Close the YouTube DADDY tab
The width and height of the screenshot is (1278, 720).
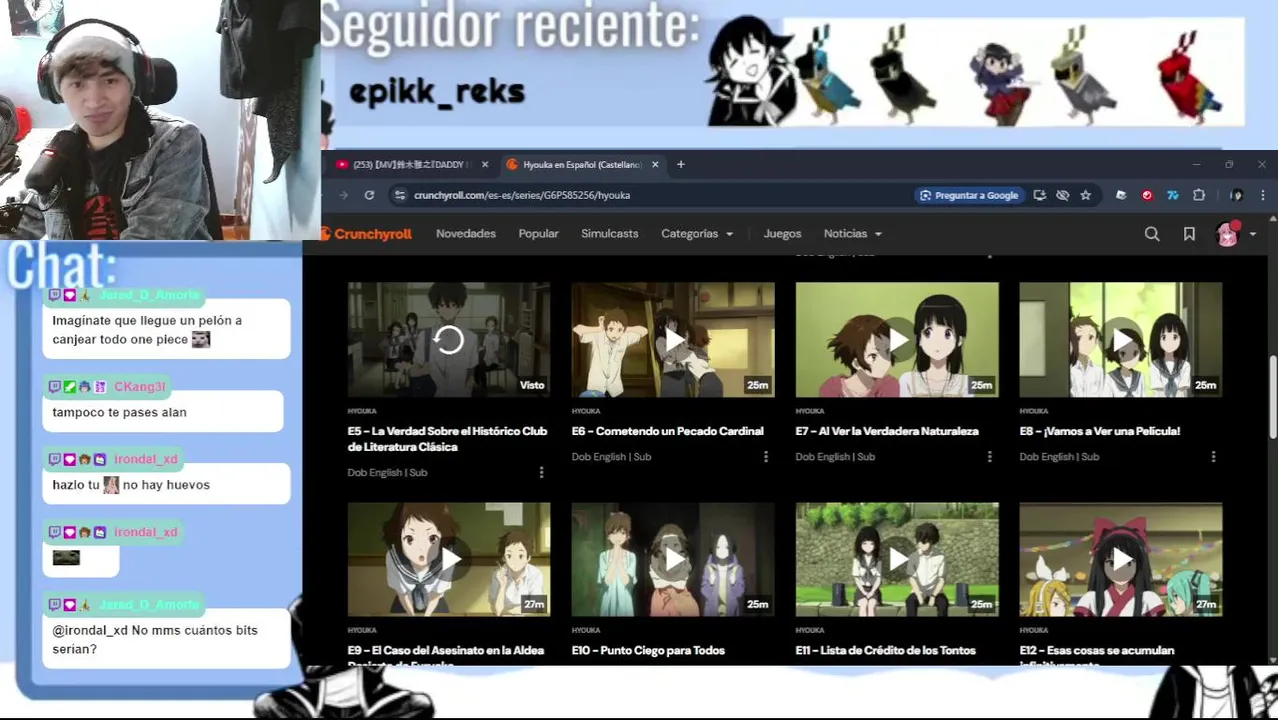coord(485,164)
